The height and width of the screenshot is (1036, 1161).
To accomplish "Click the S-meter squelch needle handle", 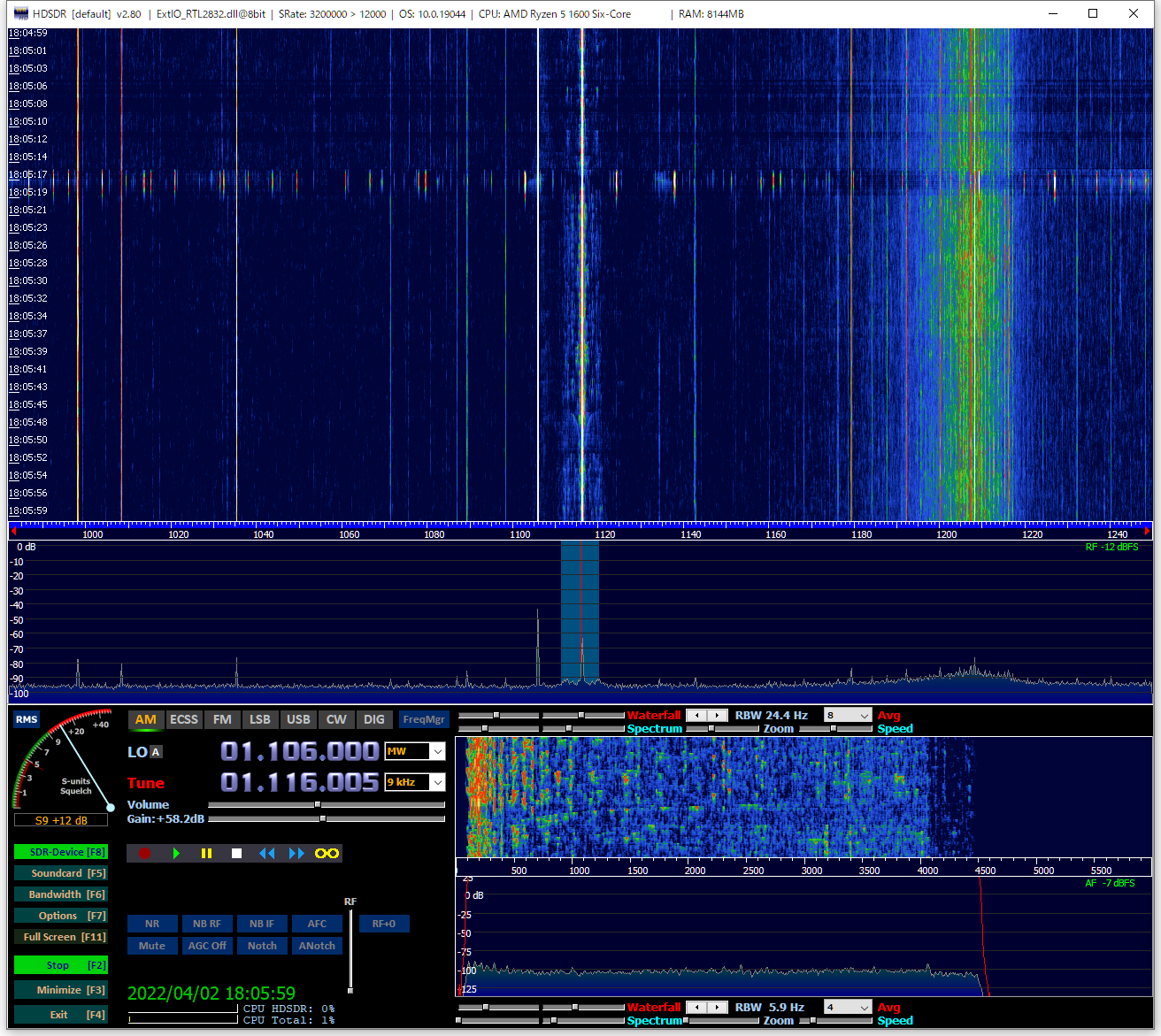I will tap(111, 807).
